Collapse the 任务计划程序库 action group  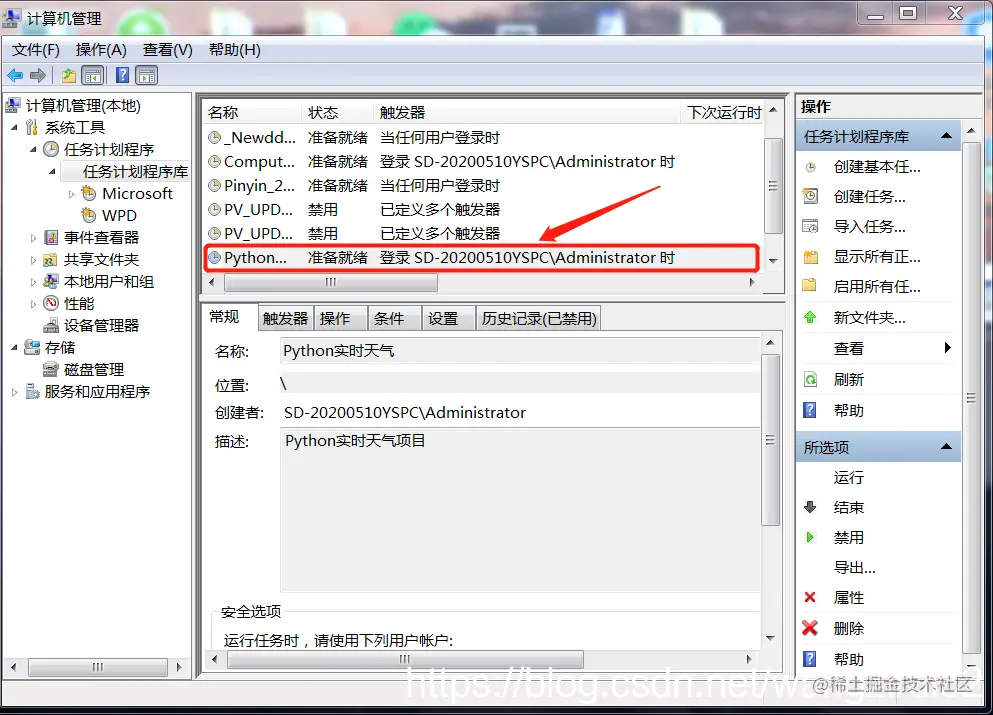[x=946, y=135]
